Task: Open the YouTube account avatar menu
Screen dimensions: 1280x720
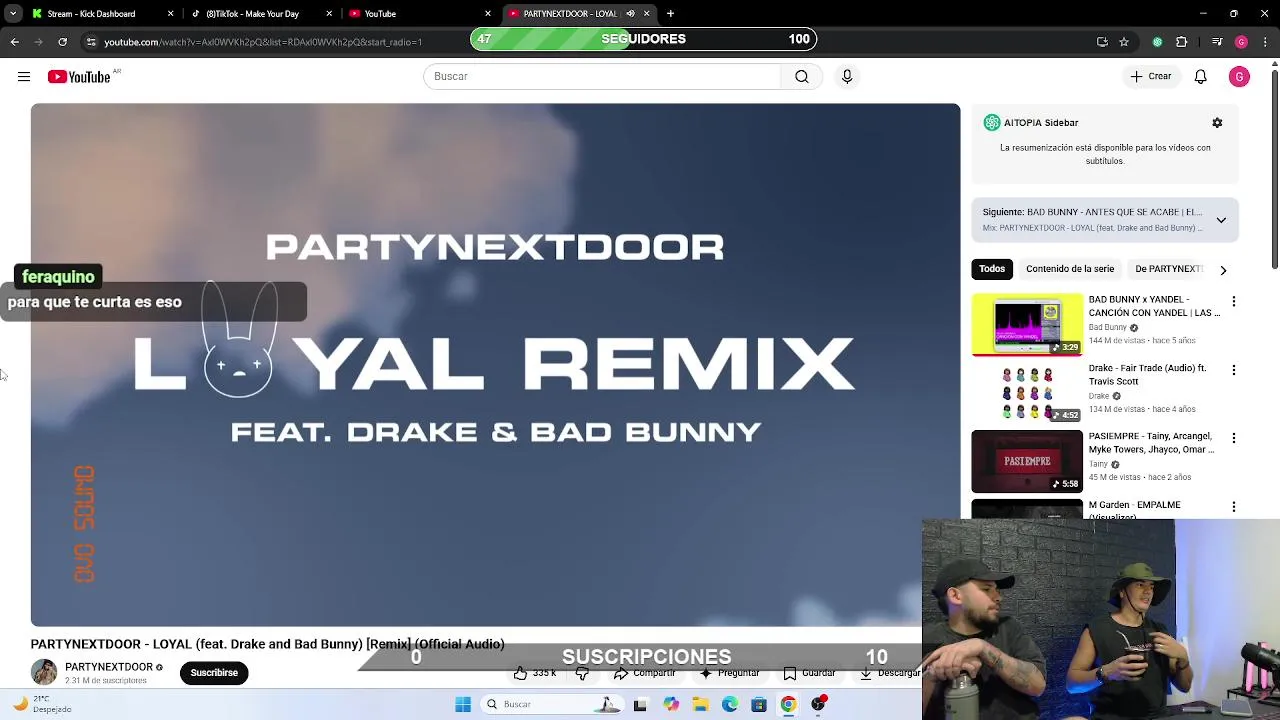Action: point(1239,77)
